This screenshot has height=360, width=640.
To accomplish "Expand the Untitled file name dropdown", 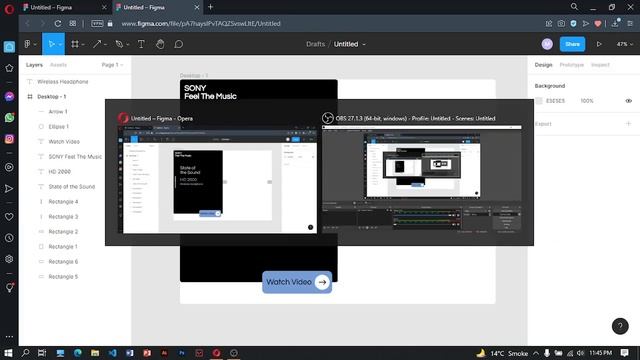I will tap(364, 44).
